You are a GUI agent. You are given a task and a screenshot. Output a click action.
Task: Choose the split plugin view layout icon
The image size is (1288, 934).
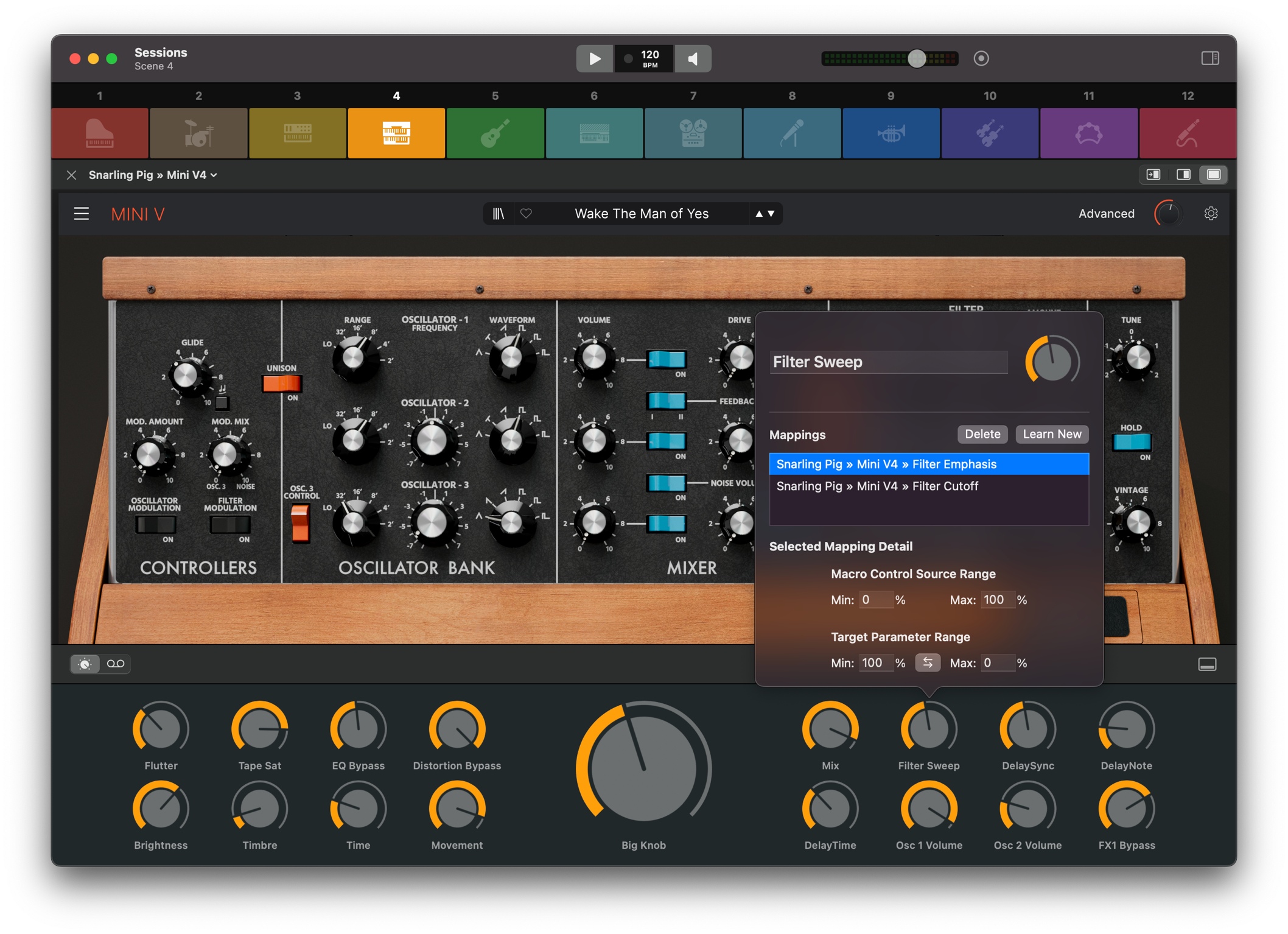pyautogui.click(x=1183, y=175)
